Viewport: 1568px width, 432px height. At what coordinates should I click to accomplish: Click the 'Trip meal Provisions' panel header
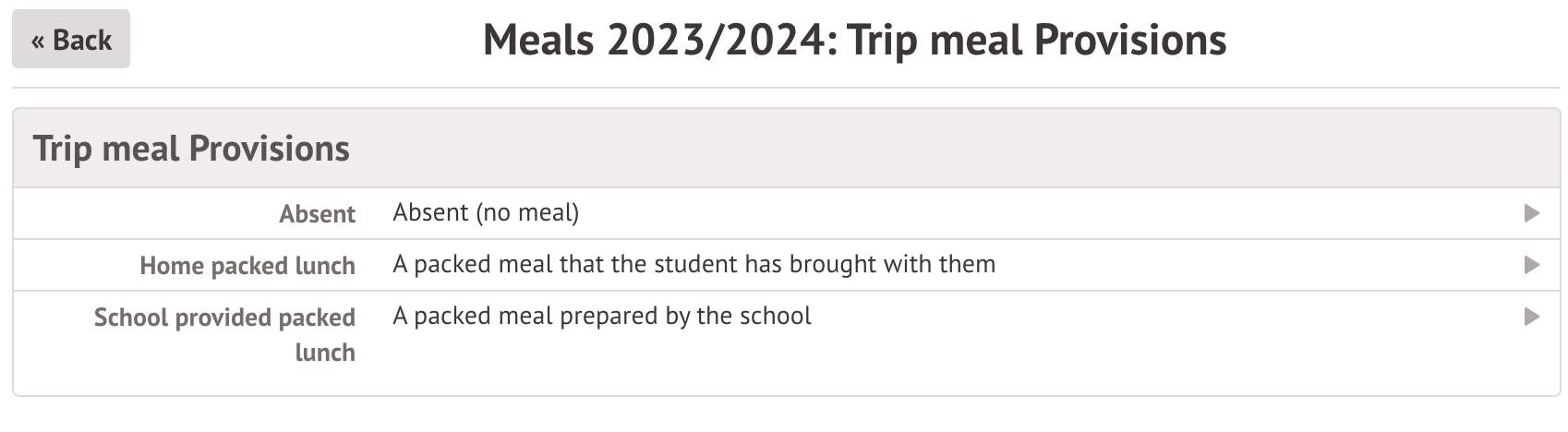click(191, 149)
